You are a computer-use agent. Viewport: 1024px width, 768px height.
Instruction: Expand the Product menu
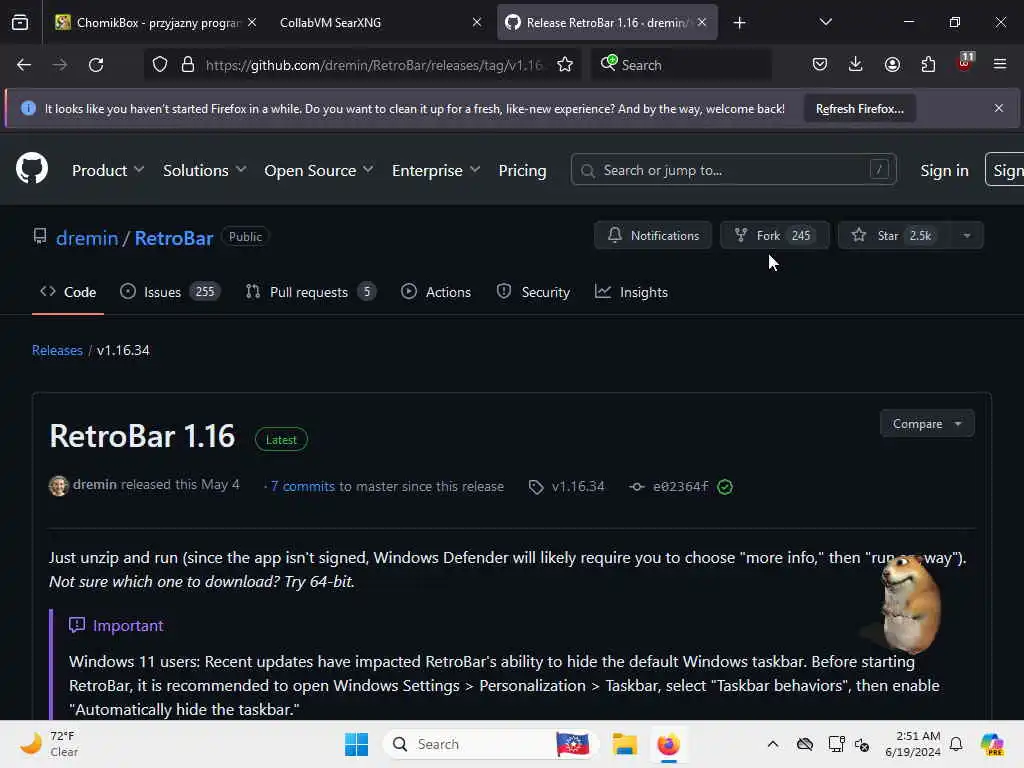108,170
